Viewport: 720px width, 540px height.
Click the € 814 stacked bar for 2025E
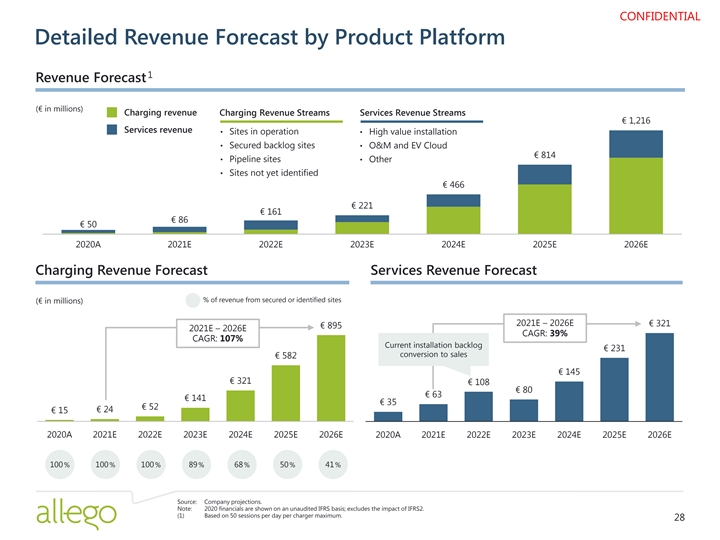click(545, 198)
